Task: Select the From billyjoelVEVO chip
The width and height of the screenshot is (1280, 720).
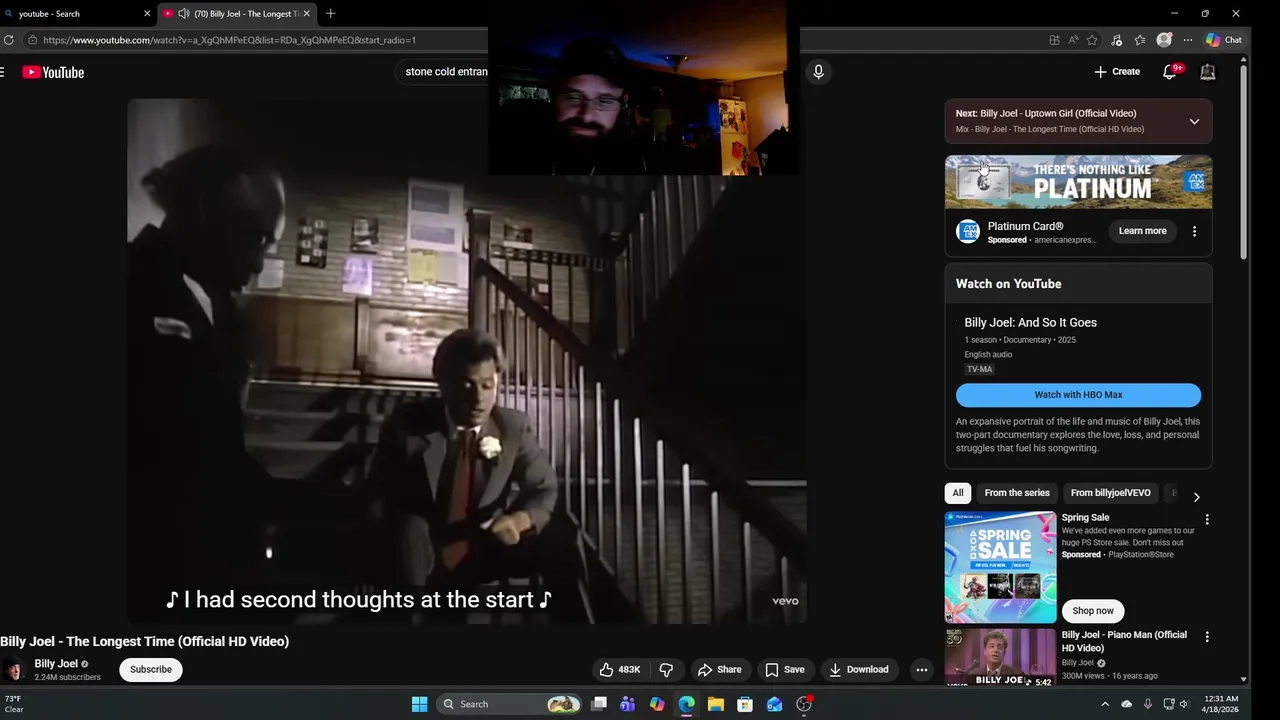Action: pyautogui.click(x=1110, y=493)
